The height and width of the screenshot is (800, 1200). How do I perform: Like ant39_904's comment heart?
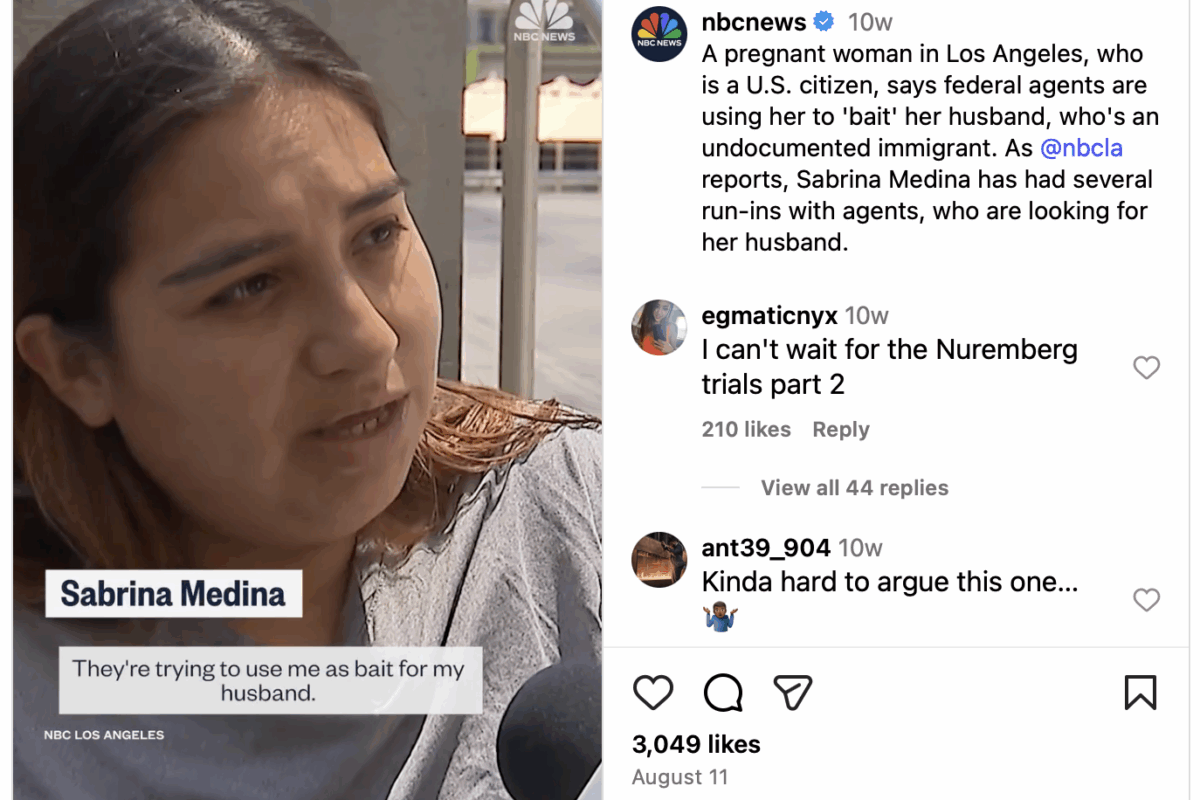click(x=1146, y=600)
